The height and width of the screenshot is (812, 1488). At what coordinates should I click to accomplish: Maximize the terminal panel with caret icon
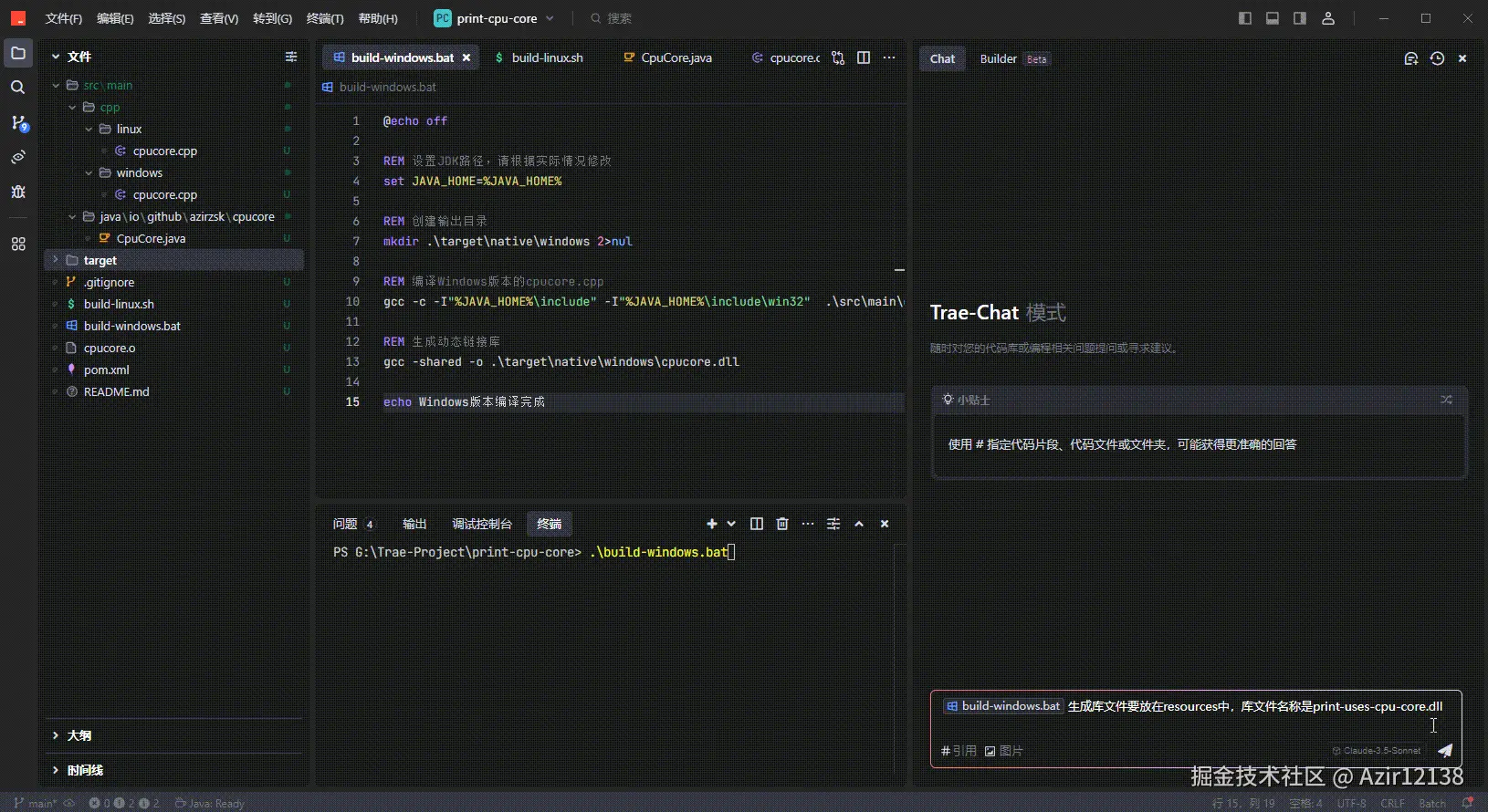click(859, 524)
